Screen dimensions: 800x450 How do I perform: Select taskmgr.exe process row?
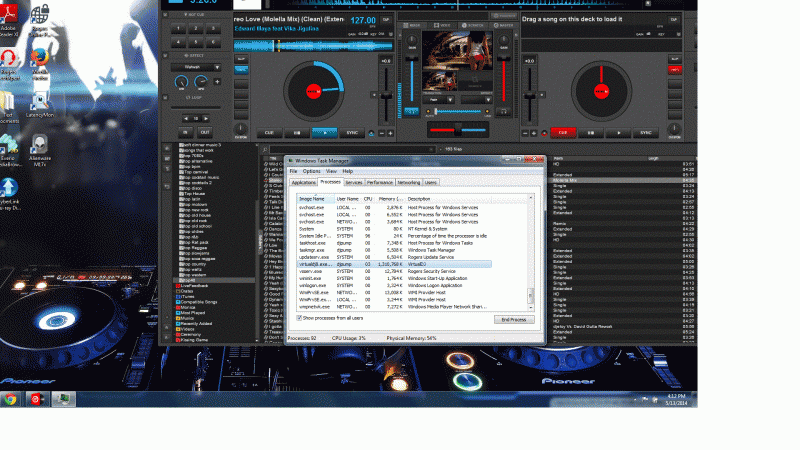click(x=394, y=250)
